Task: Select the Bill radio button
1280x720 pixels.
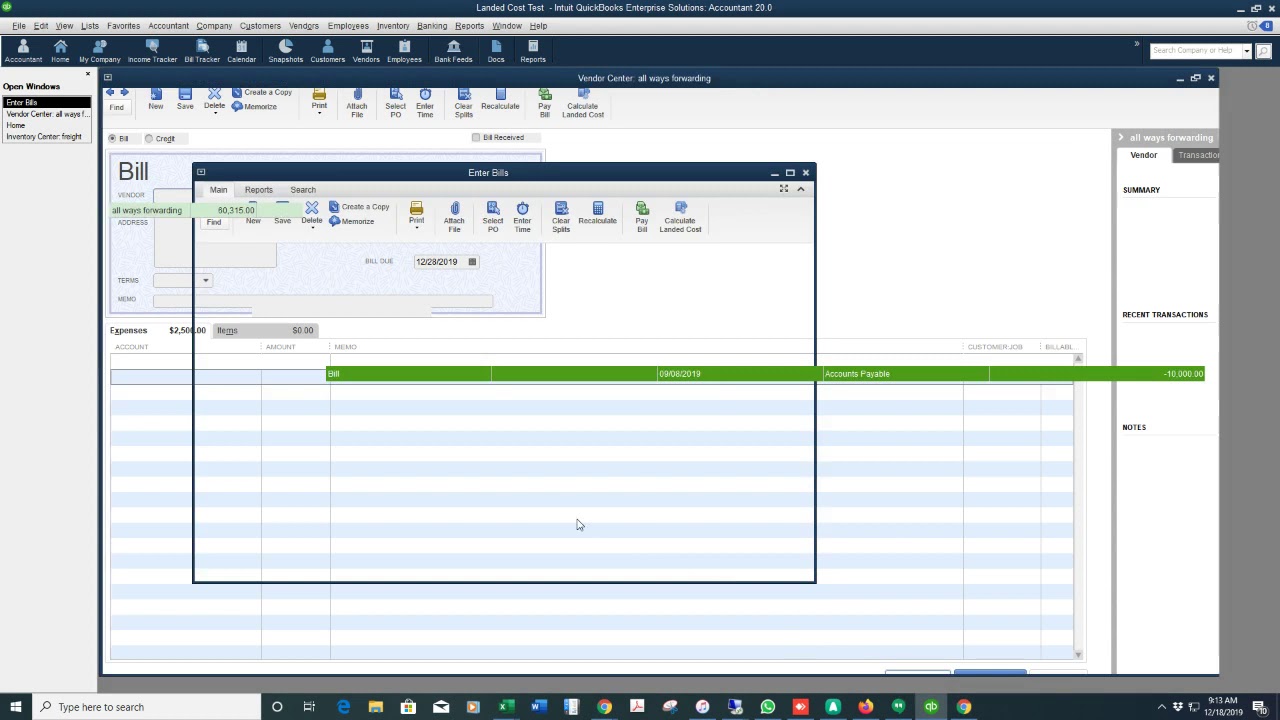Action: 112,138
